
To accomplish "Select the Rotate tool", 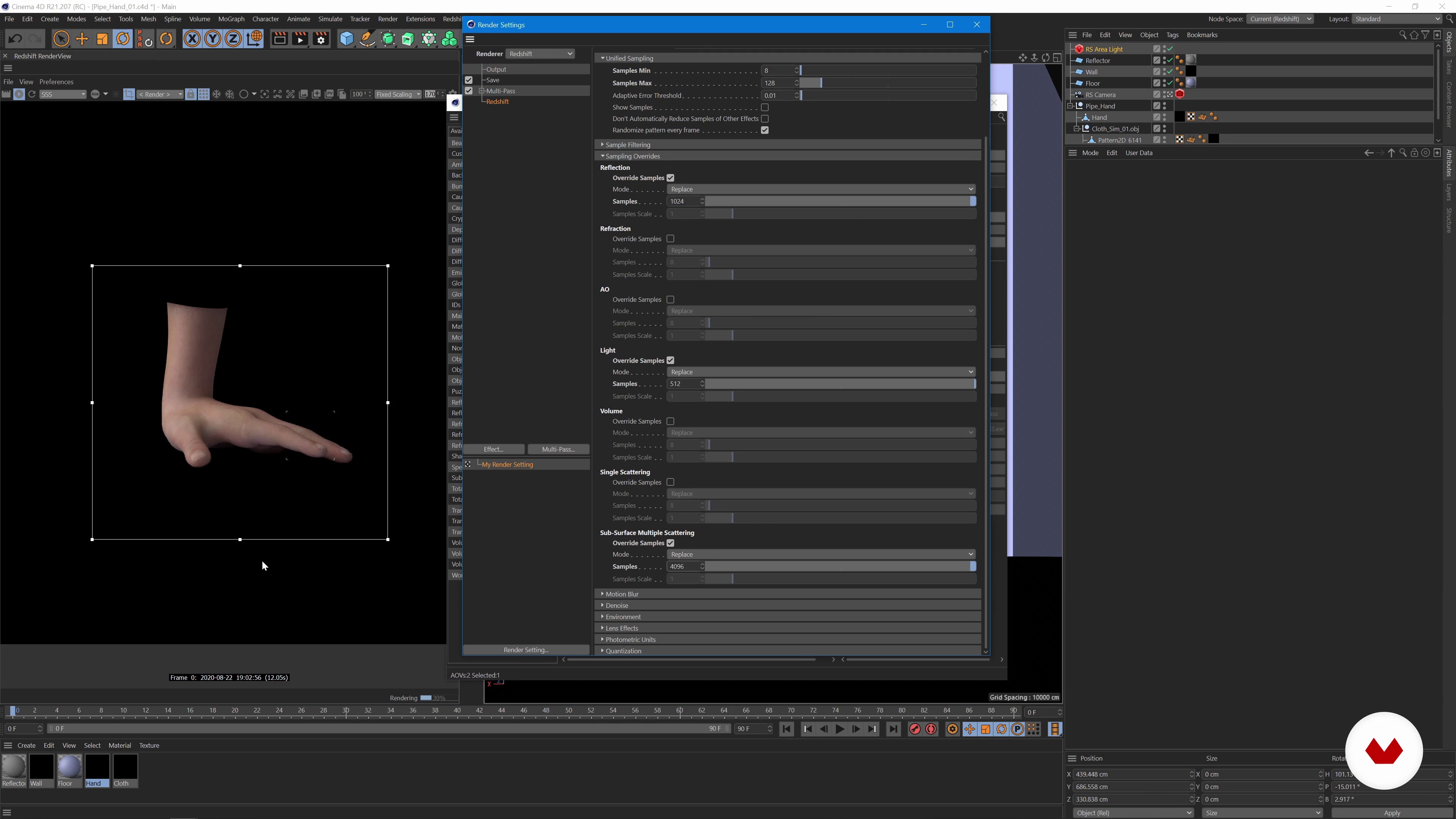I will coord(122,39).
